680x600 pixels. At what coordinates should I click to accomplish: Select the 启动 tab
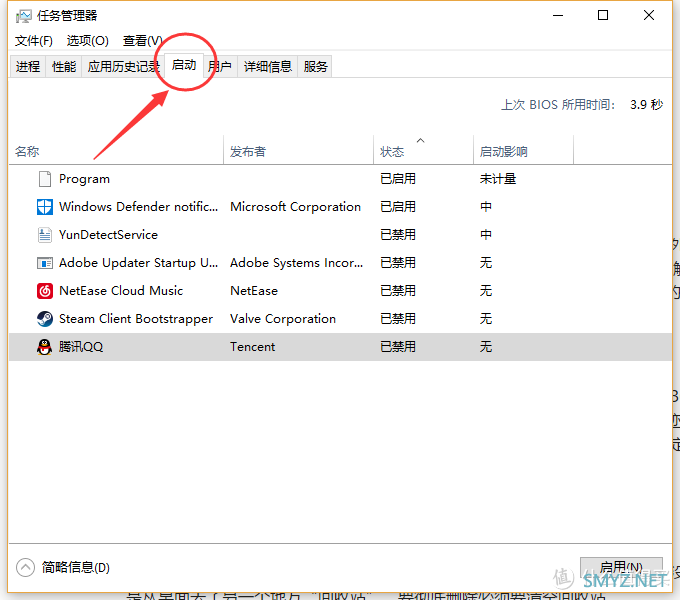[x=184, y=65]
